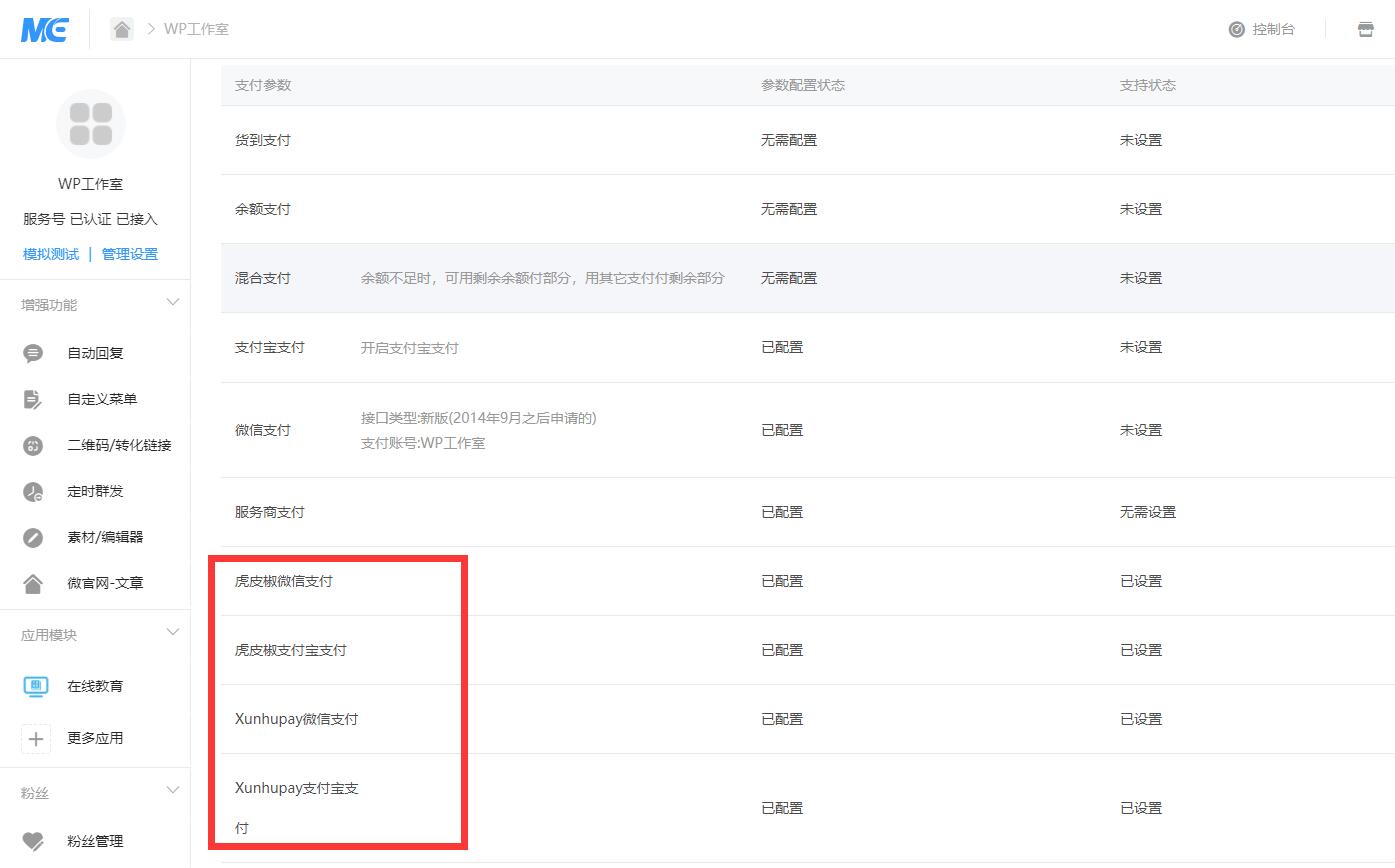This screenshot has height=868, width=1395.
Task: Click the WP工作室 account avatar icon
Action: 91,124
